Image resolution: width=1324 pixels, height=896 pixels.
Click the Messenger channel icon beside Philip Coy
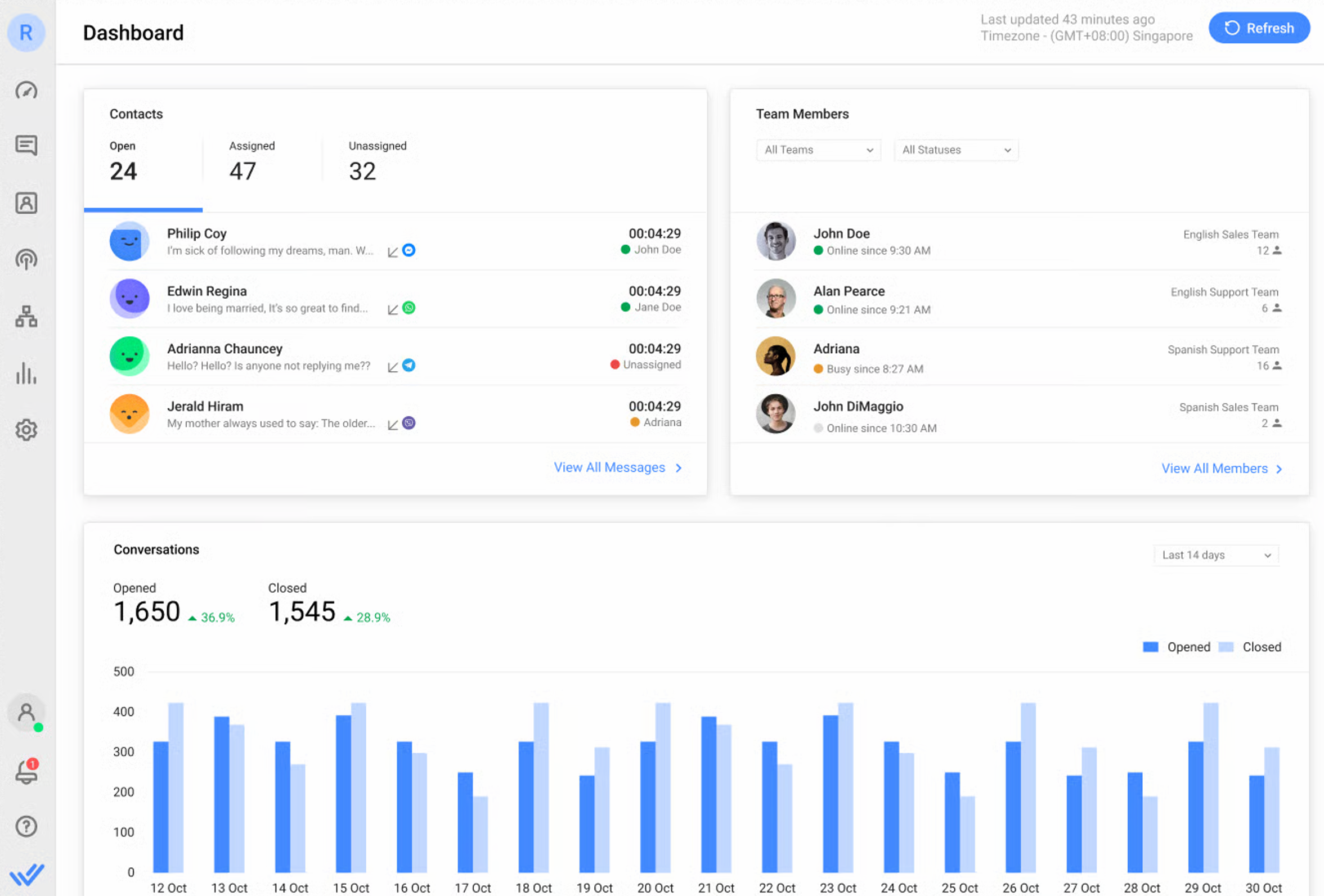410,250
